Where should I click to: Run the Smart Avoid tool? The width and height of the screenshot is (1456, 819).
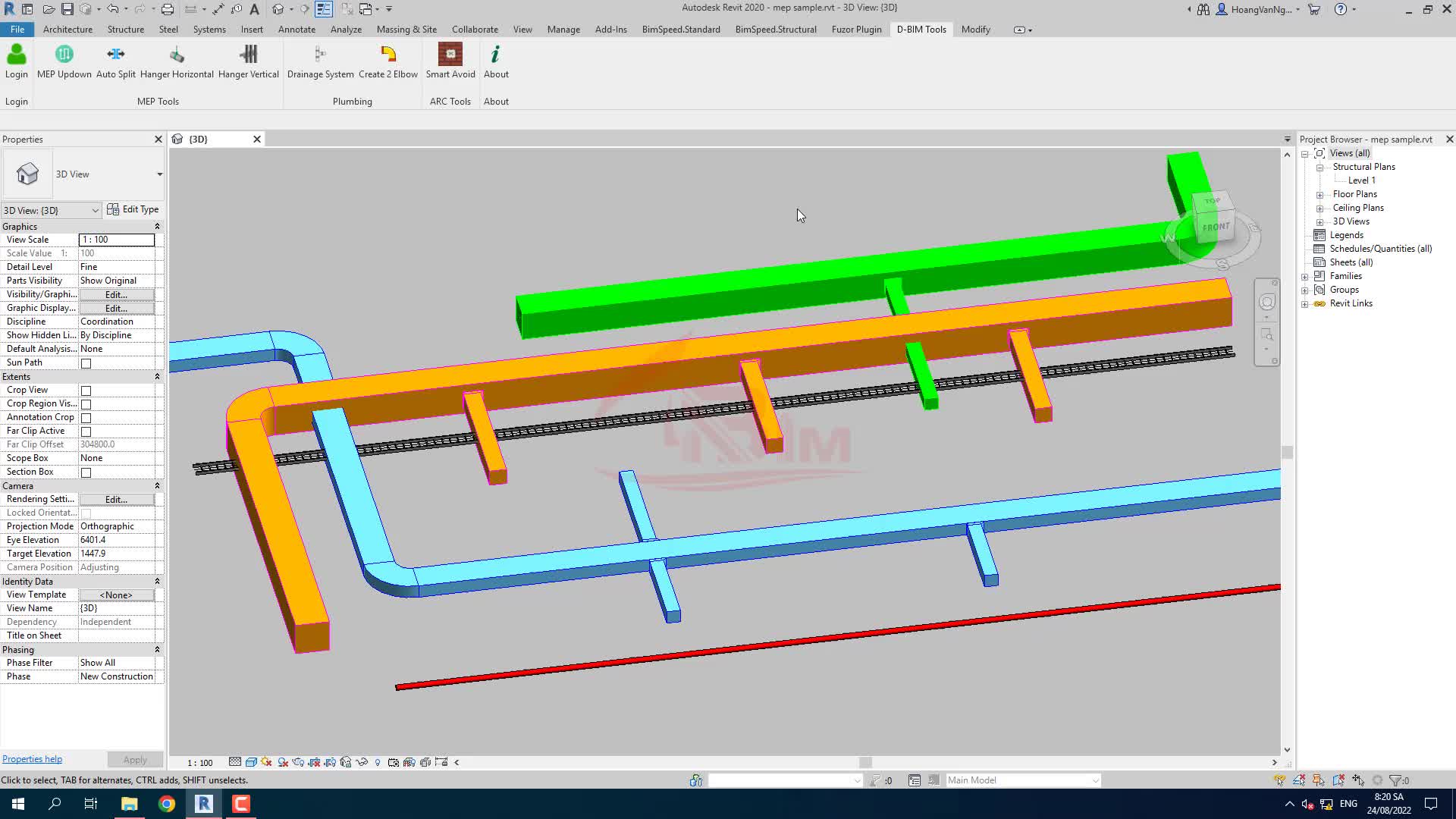coord(450,61)
